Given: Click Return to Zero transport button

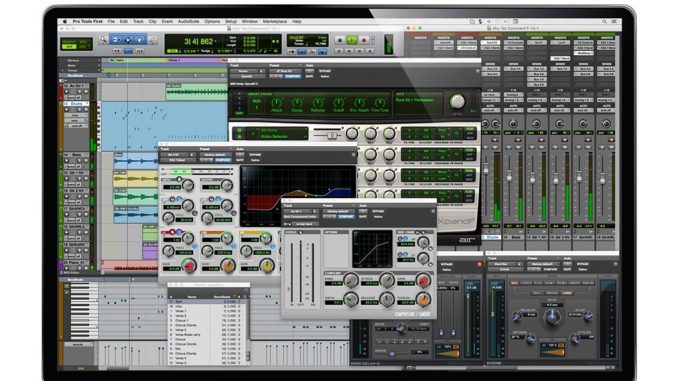Looking at the screenshot, I should pos(339,51).
